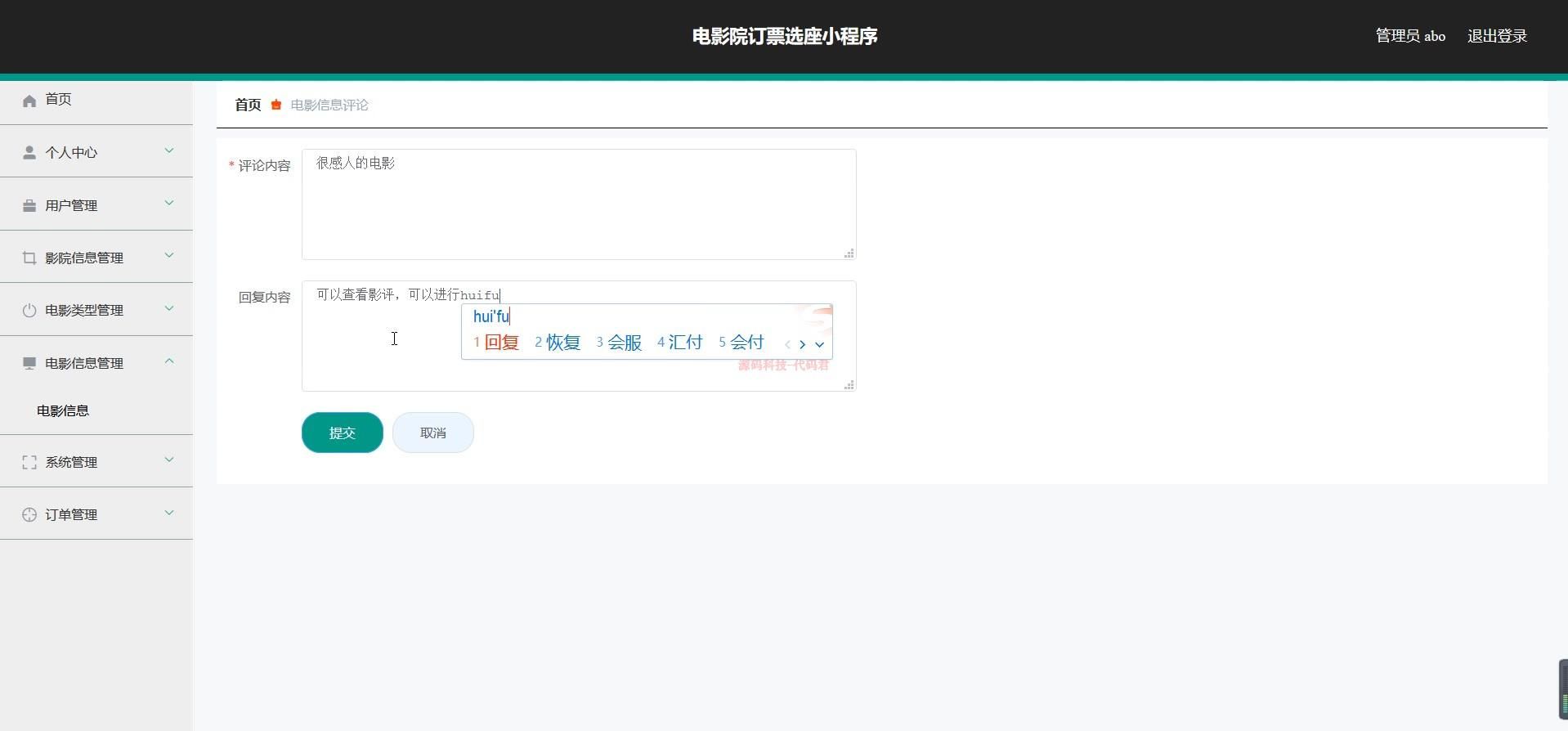Expand the 电影类型管理 menu chevron
This screenshot has height=731, width=1568.
tap(169, 308)
